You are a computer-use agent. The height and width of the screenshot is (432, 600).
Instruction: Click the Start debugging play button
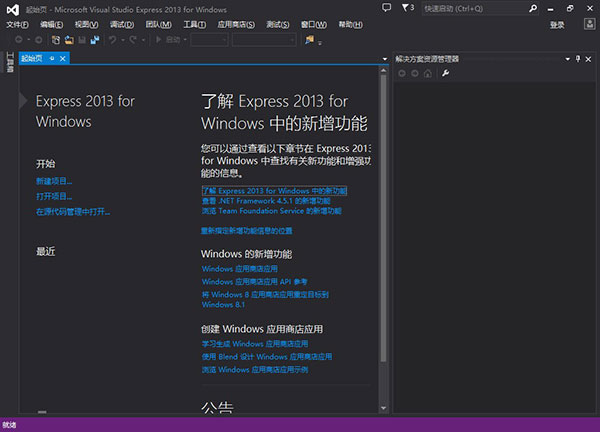click(x=159, y=39)
